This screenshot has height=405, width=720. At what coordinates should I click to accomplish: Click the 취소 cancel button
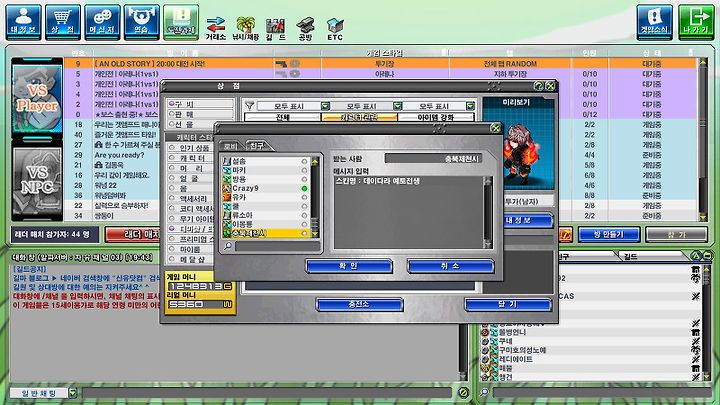tap(450, 266)
